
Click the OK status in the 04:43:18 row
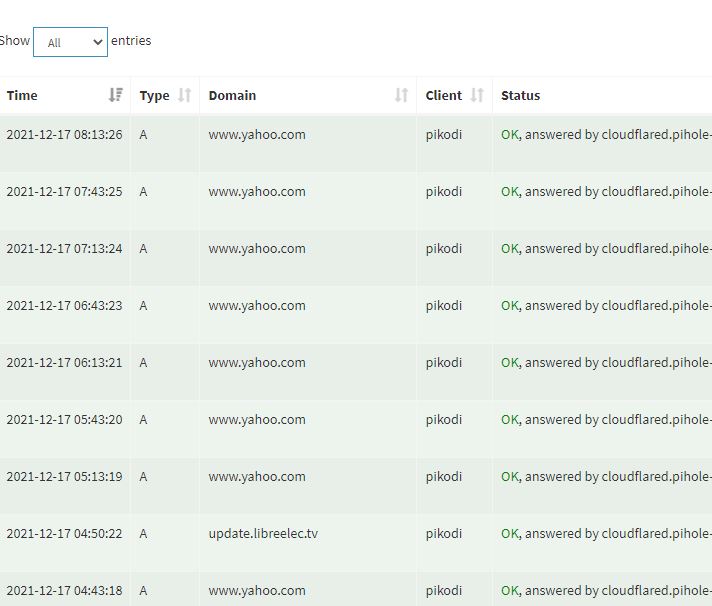point(510,591)
